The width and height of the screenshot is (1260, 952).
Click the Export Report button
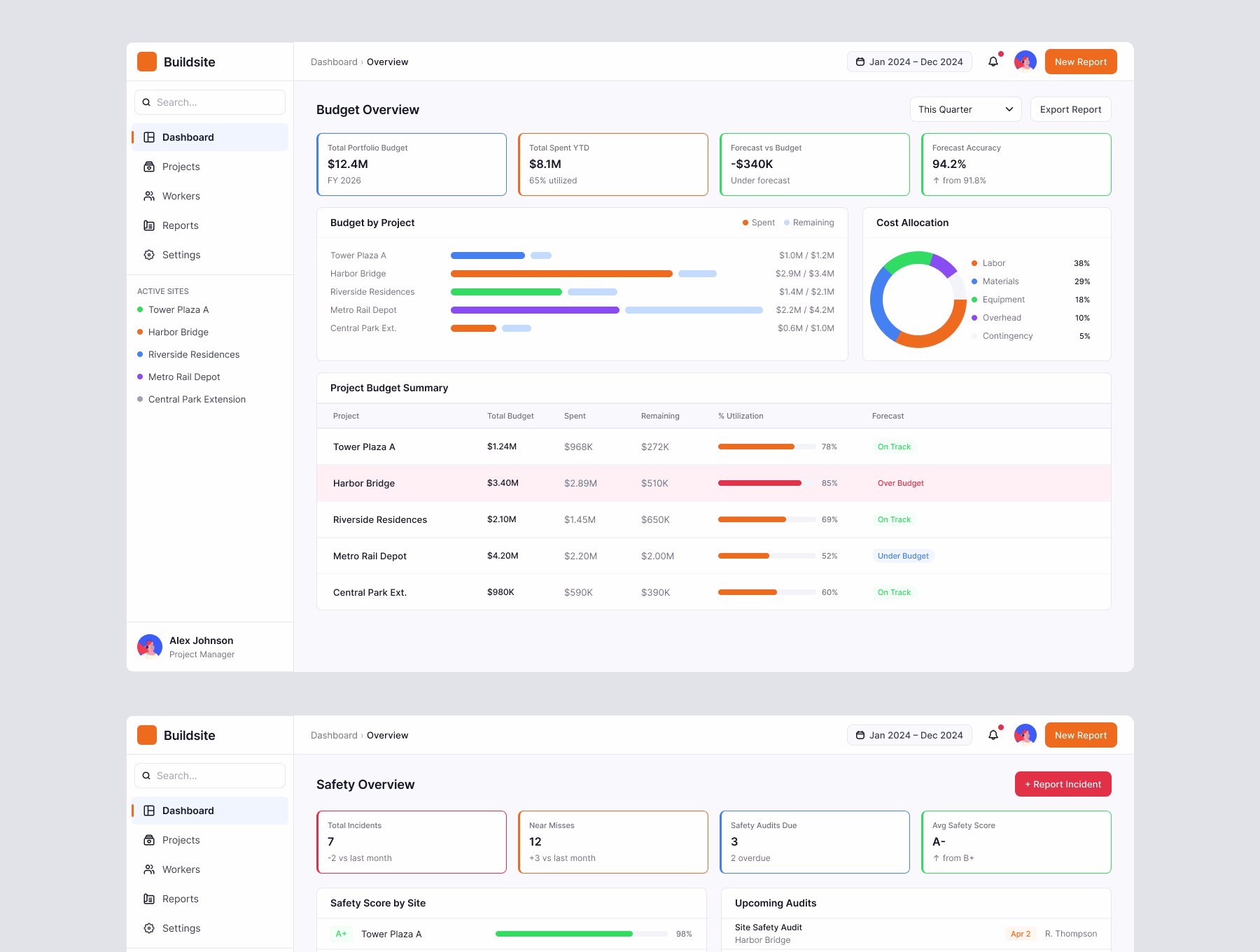pyautogui.click(x=1070, y=109)
